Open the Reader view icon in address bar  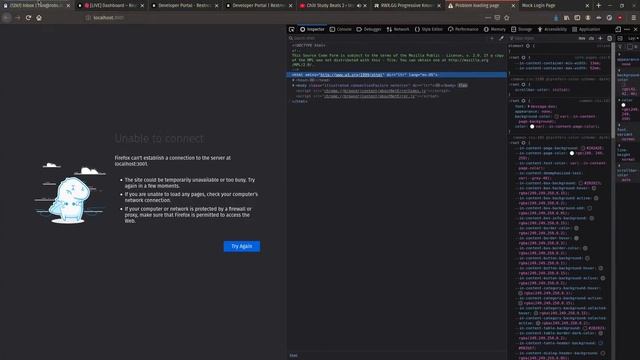[x=497, y=18]
